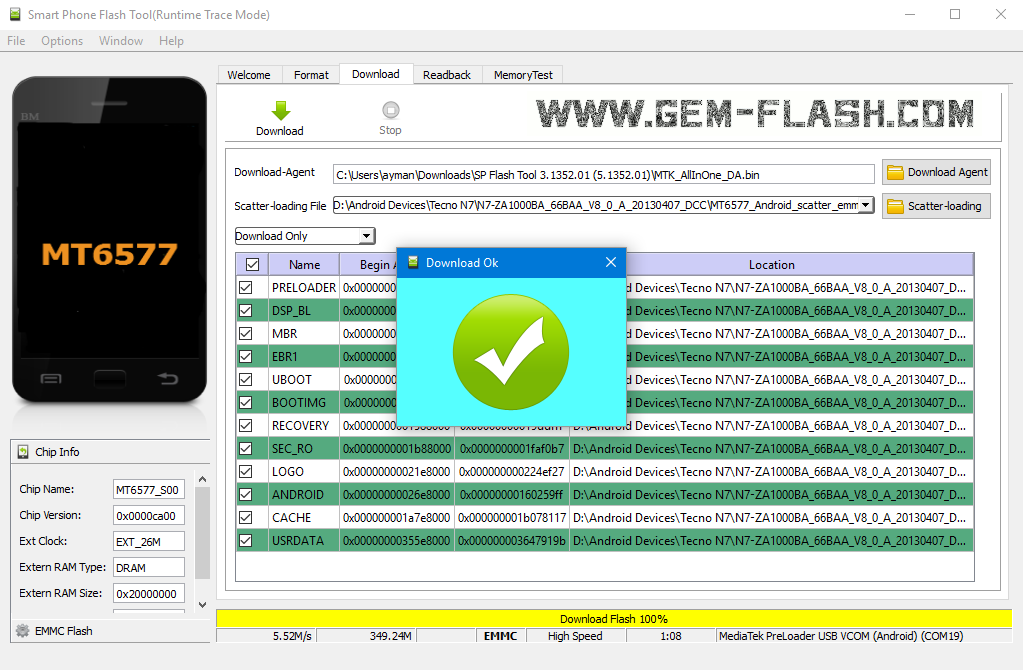Viewport: 1023px width, 670px height.
Task: Click the Scatter-loading folder button
Action: [936, 206]
